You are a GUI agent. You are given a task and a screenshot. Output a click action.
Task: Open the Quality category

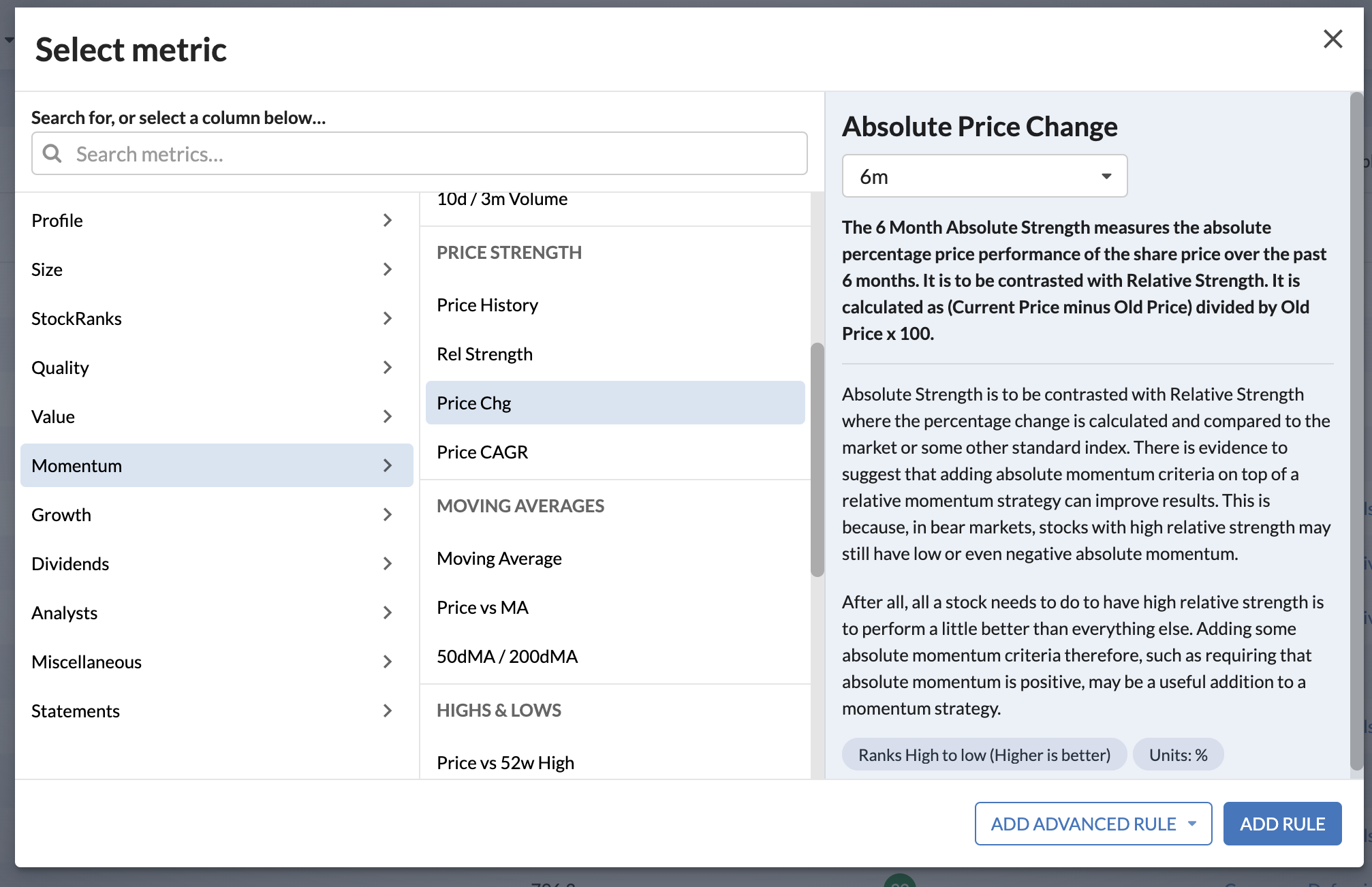coord(217,367)
